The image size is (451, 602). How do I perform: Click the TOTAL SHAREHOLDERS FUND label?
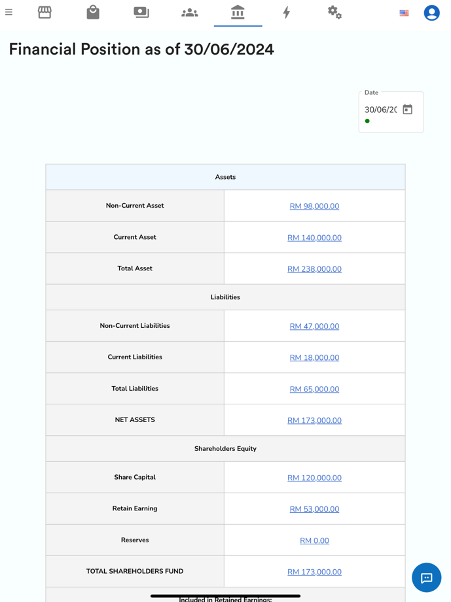coord(135,571)
